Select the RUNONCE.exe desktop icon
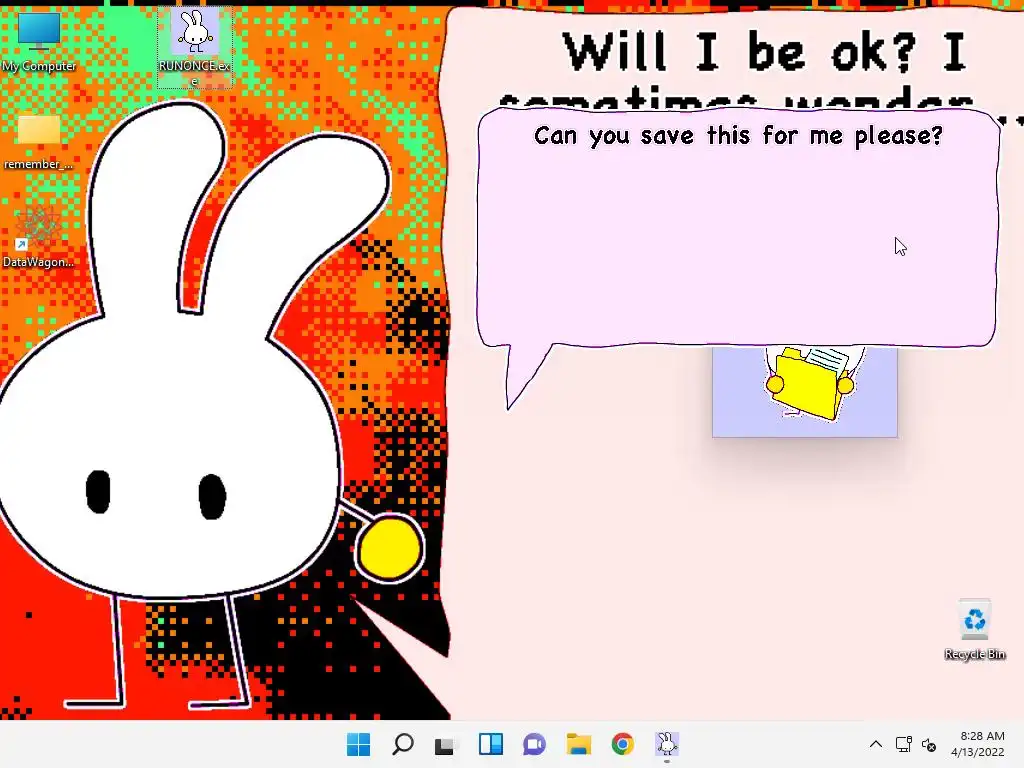Viewport: 1024px width, 768px height. pyautogui.click(x=195, y=47)
